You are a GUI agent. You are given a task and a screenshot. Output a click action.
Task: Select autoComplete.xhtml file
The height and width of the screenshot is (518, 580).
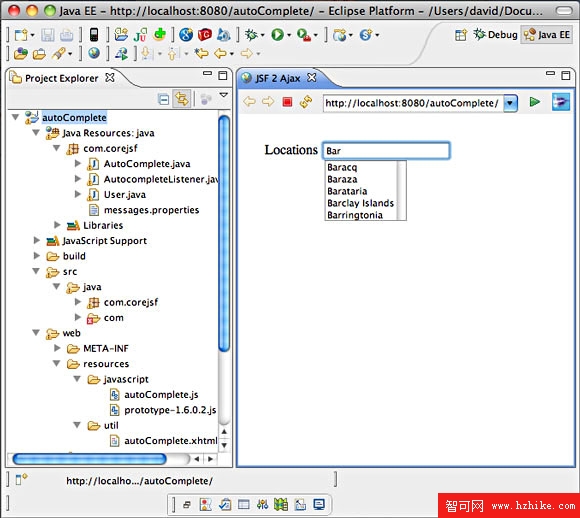(x=171, y=441)
